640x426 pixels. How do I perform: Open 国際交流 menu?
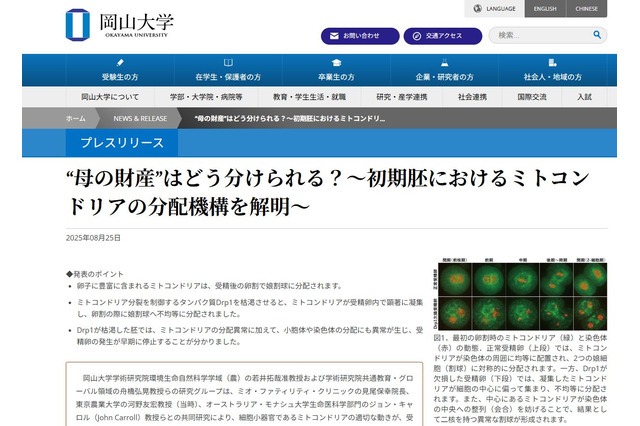[532, 97]
